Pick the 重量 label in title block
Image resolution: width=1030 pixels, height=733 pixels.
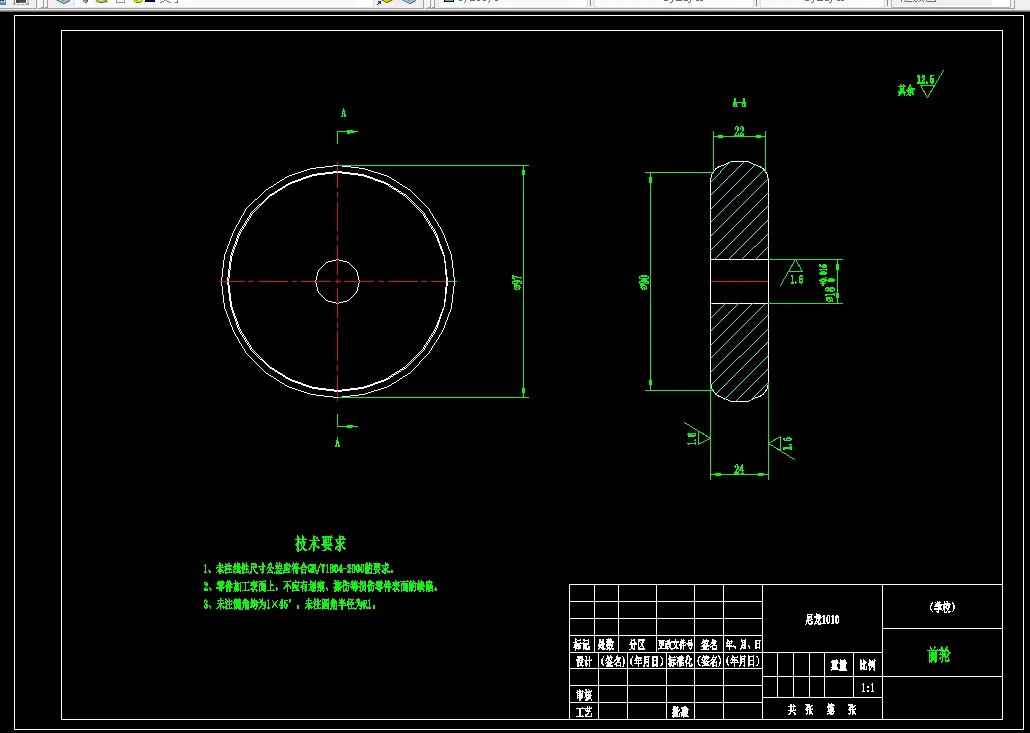(838, 665)
